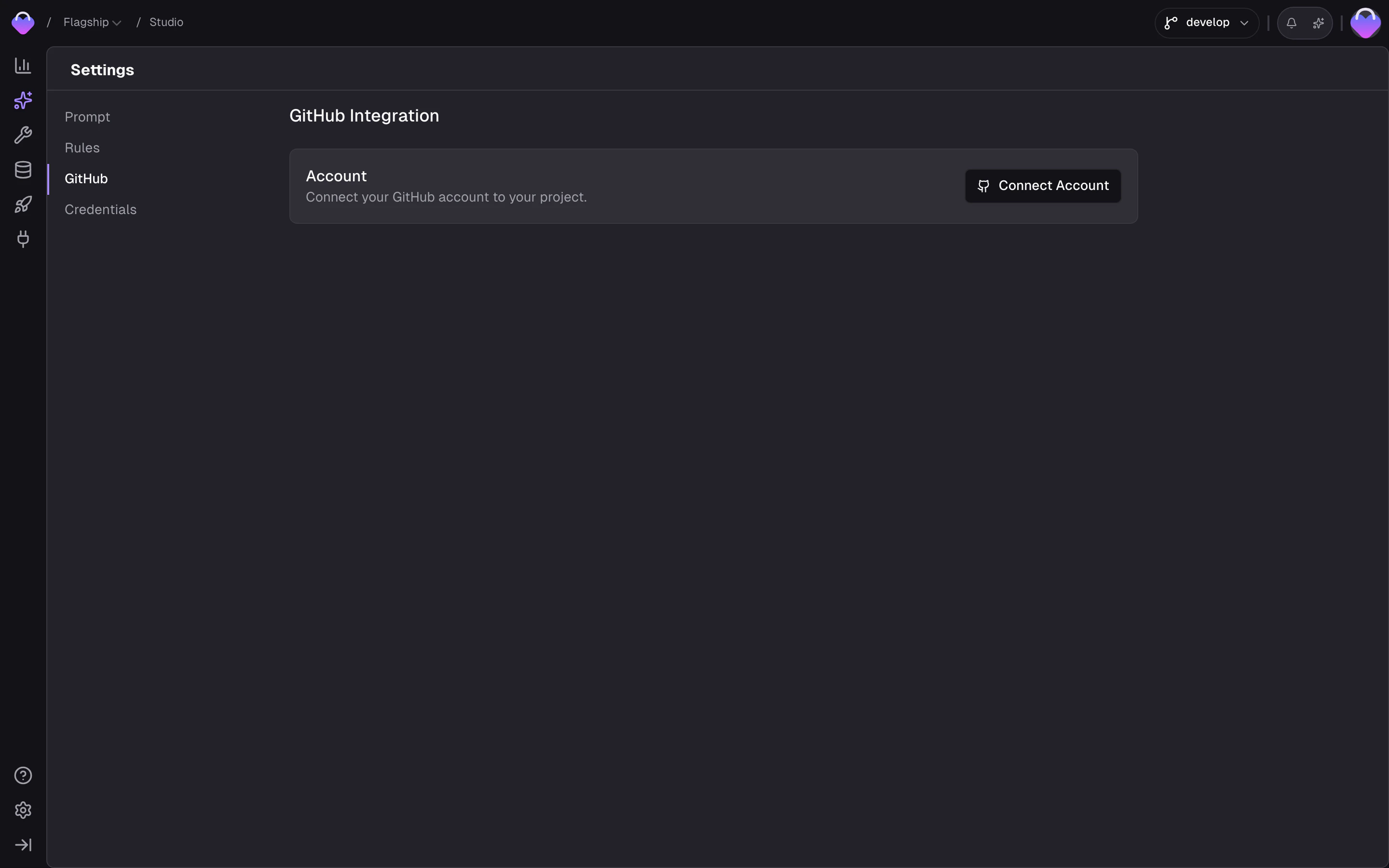Switch to the Prompt settings tab
Screen dimensions: 1389x868
[x=87, y=117]
